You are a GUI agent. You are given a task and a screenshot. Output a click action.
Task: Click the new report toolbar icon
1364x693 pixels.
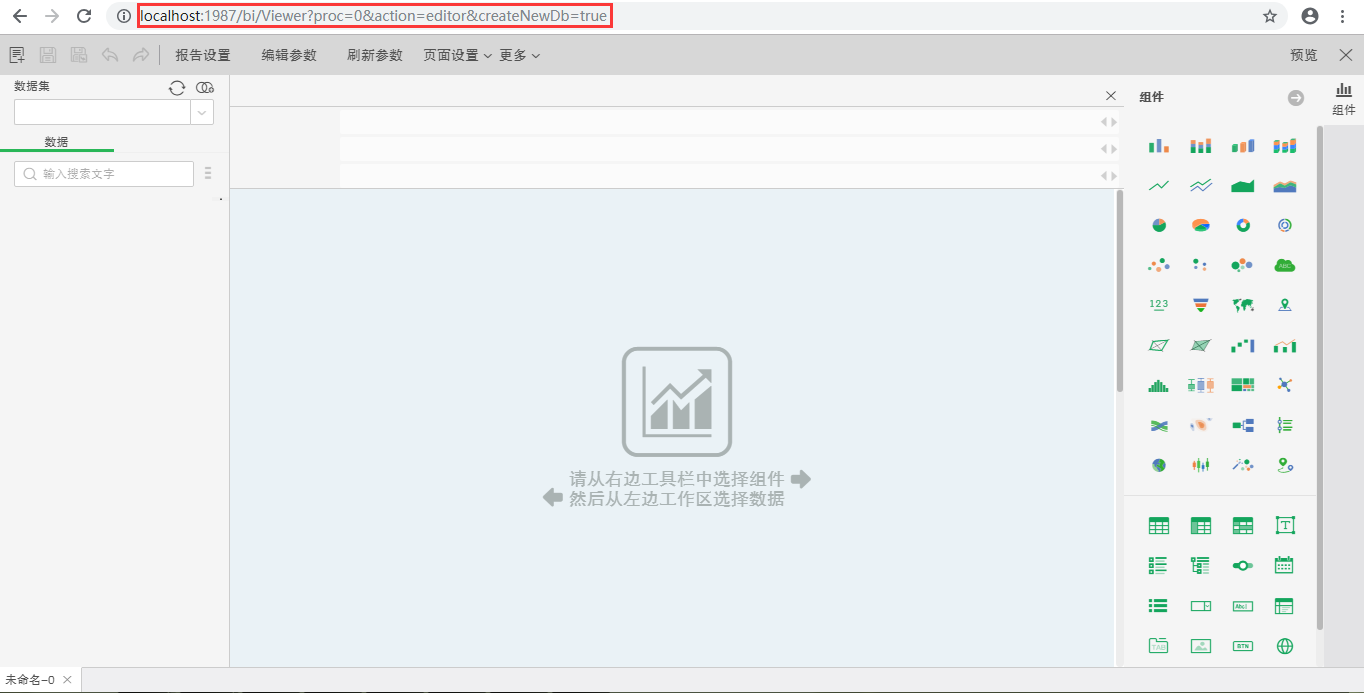pyautogui.click(x=17, y=55)
